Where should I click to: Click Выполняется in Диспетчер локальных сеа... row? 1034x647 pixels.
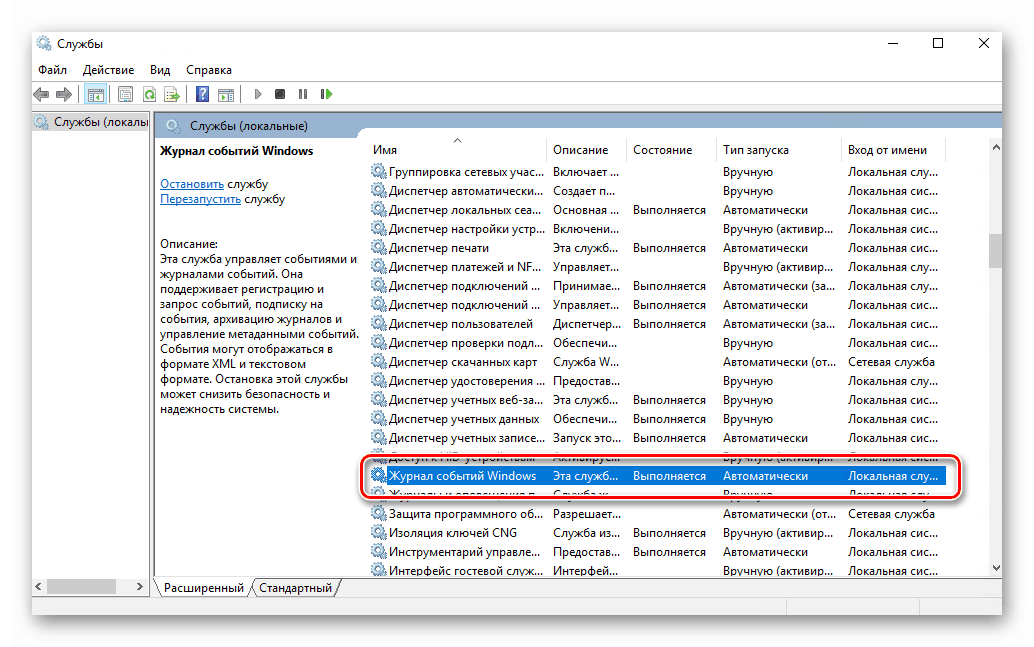669,210
